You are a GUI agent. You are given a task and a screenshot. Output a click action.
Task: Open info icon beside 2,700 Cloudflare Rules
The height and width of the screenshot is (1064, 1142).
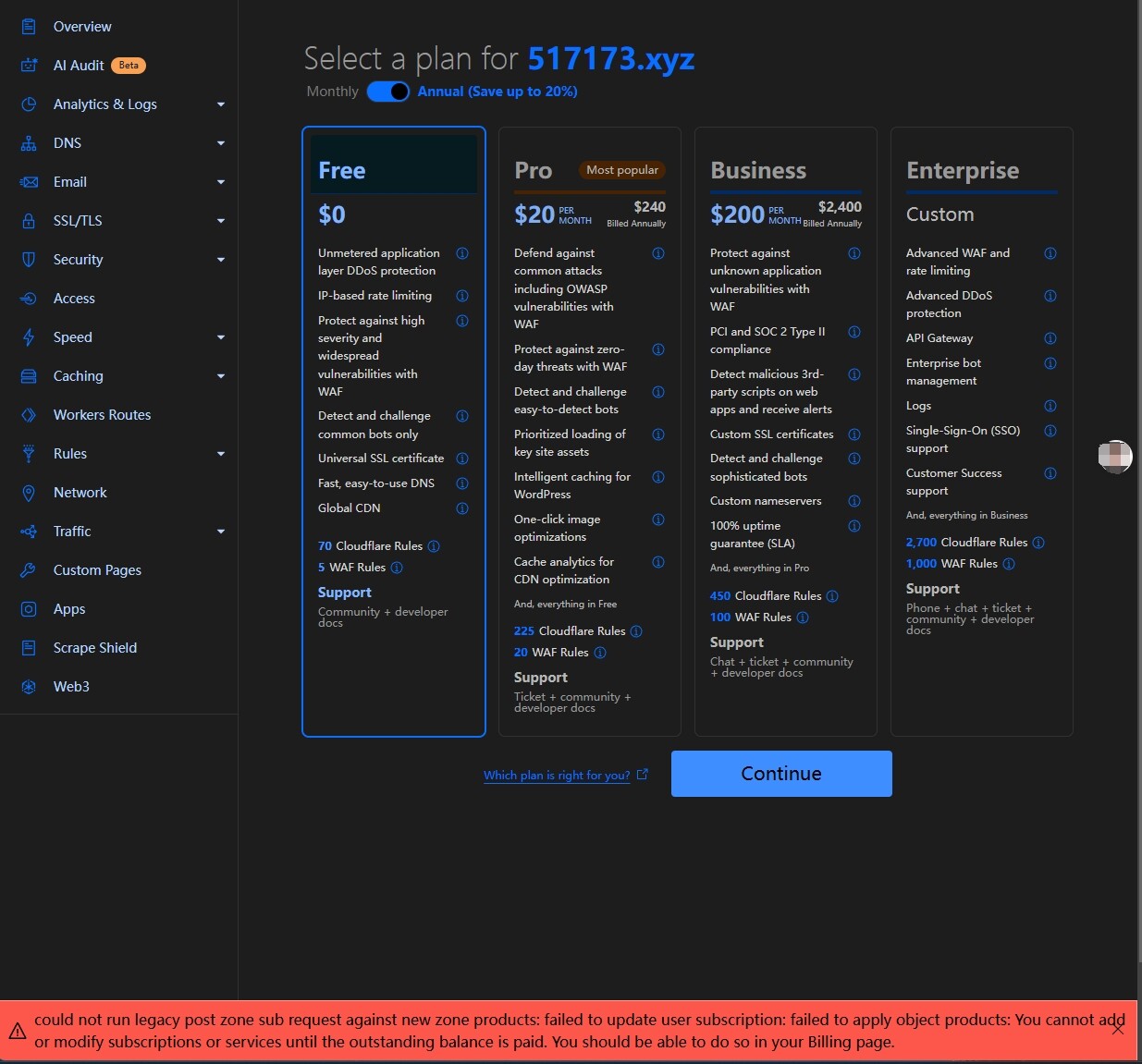[x=1038, y=543]
